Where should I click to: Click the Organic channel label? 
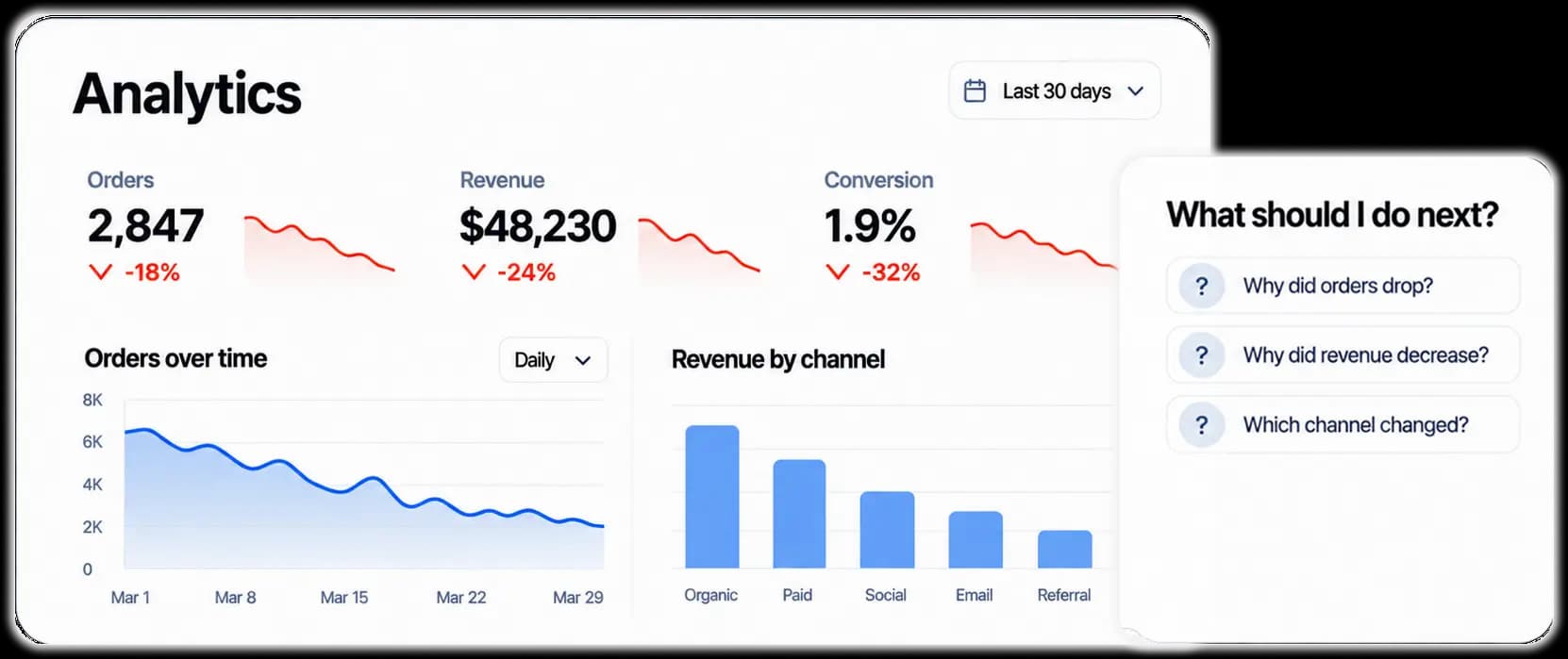tap(711, 595)
